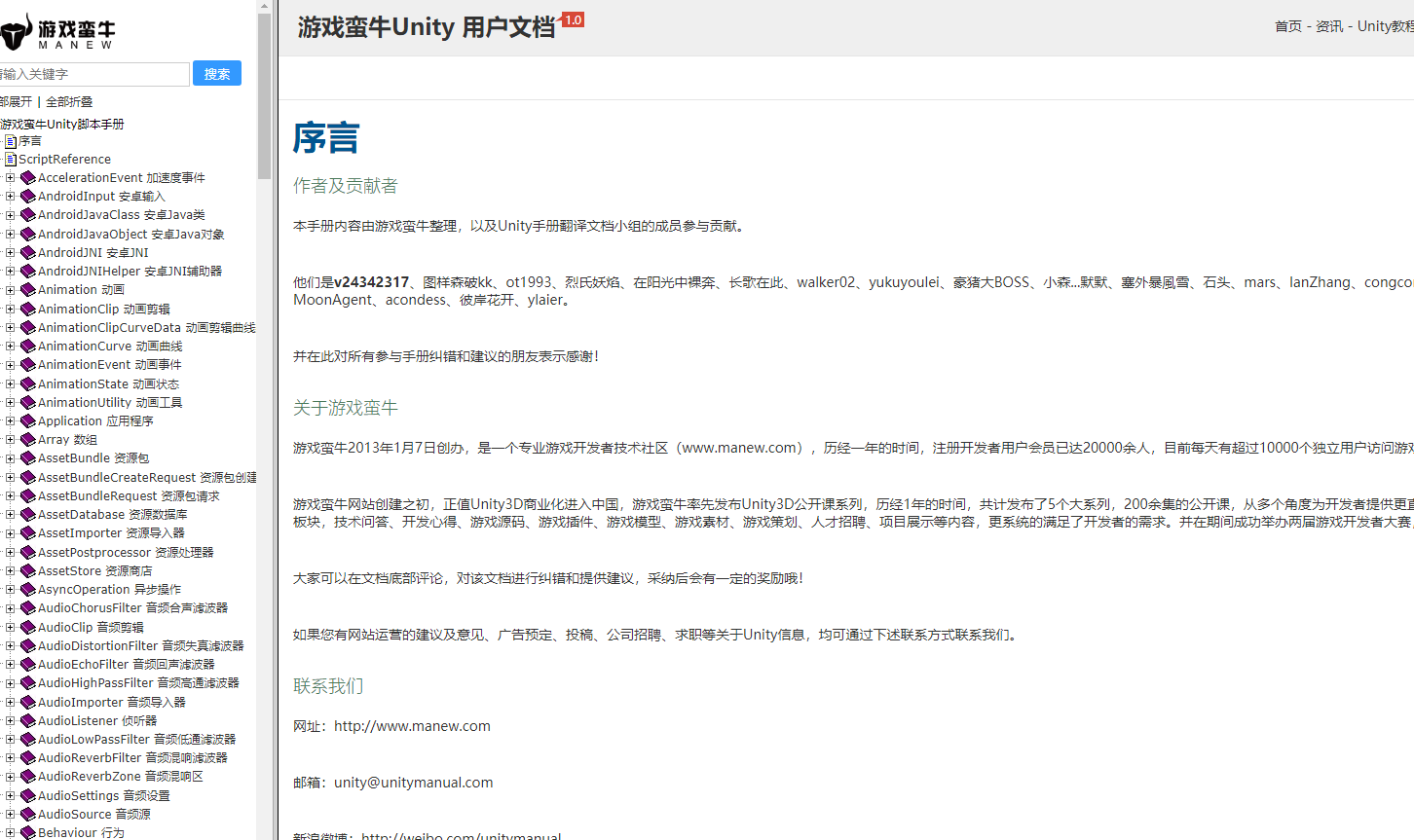Click the AssetStore book icon
The width and height of the screenshot is (1414, 840).
[x=28, y=571]
